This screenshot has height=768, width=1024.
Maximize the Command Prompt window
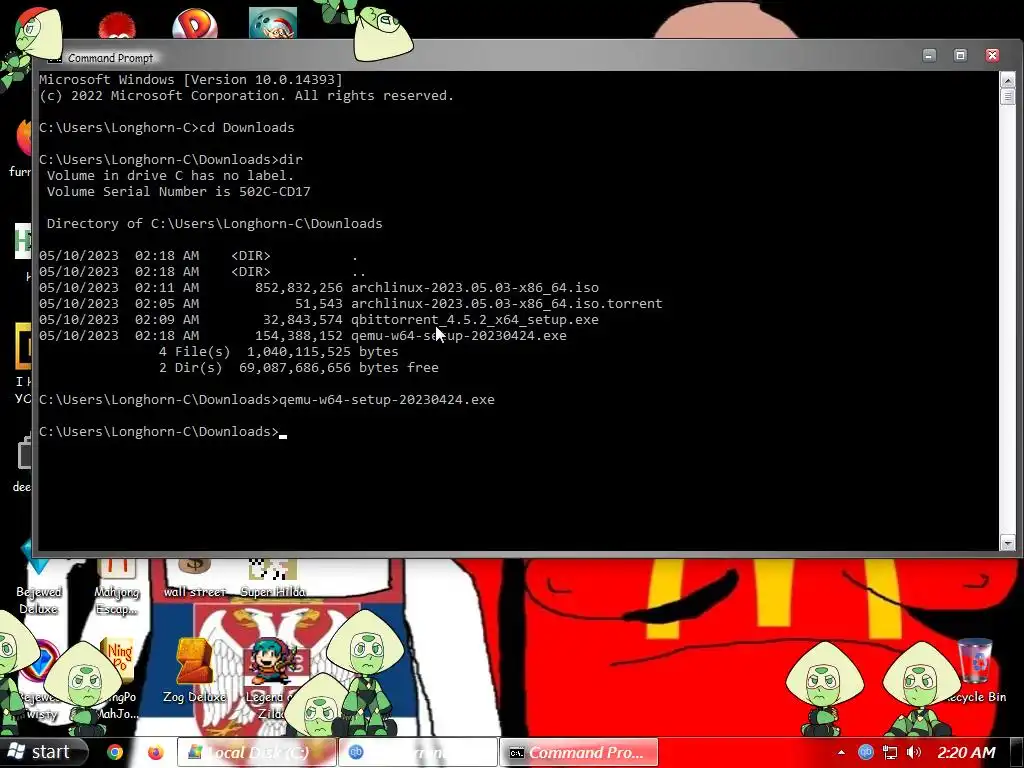pyautogui.click(x=961, y=56)
